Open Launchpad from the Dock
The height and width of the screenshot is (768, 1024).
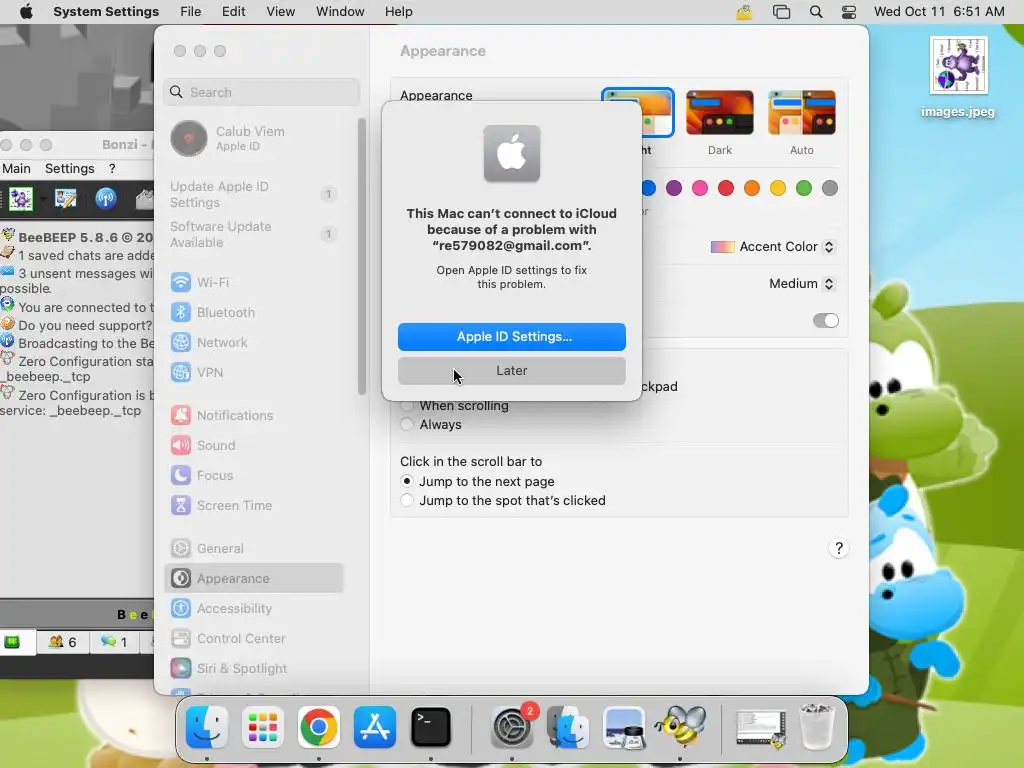pos(263,728)
